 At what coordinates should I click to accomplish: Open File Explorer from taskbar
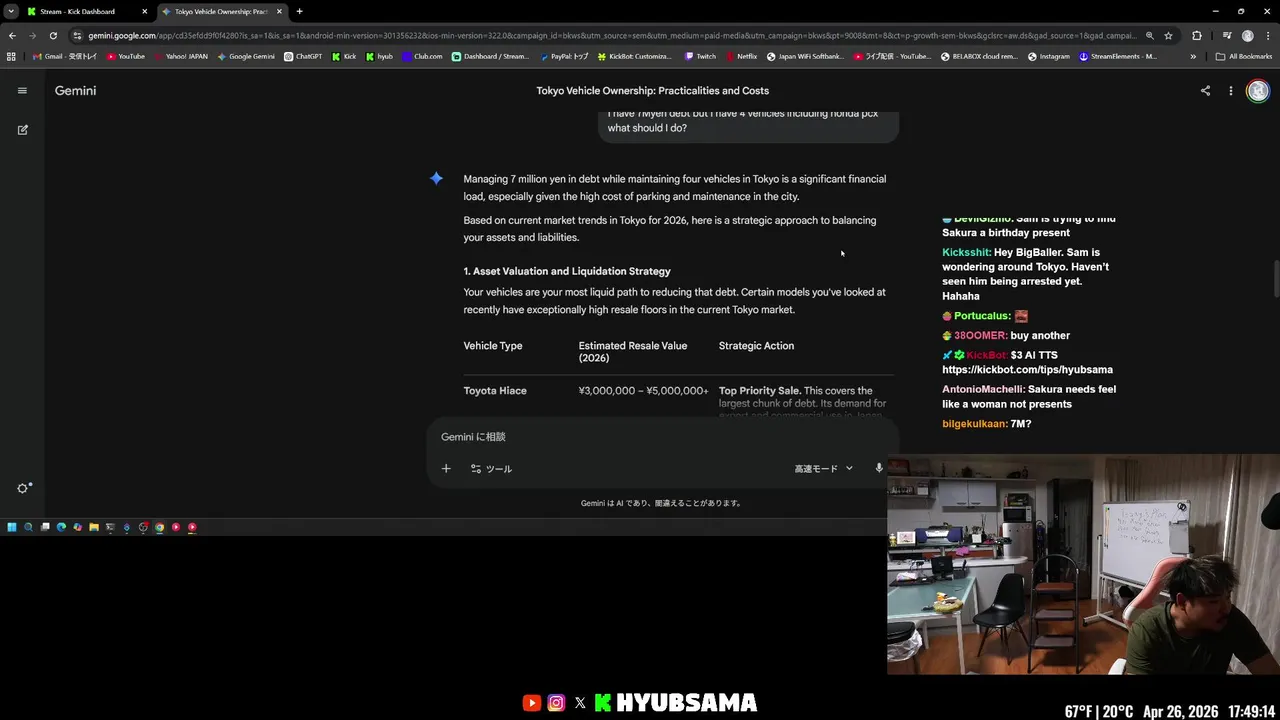tap(94, 527)
